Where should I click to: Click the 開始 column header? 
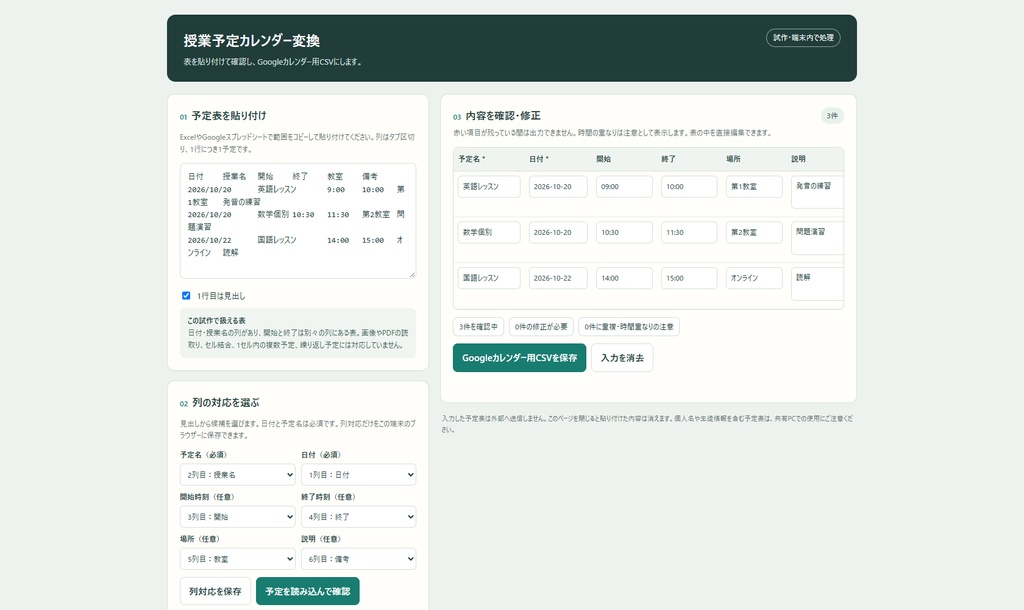point(603,159)
